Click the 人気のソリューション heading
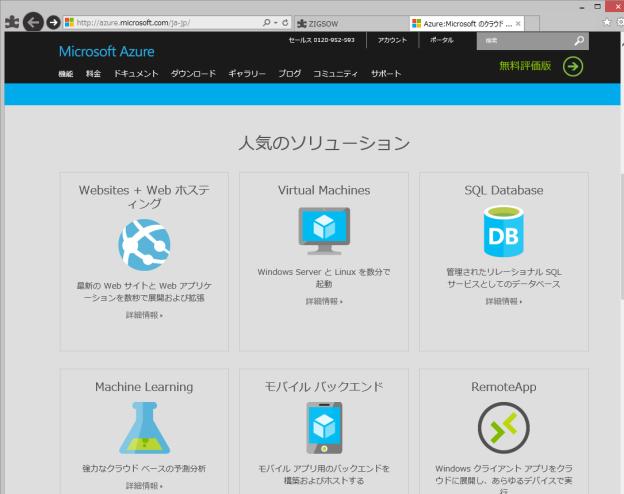Image resolution: width=624 pixels, height=494 pixels. click(324, 143)
